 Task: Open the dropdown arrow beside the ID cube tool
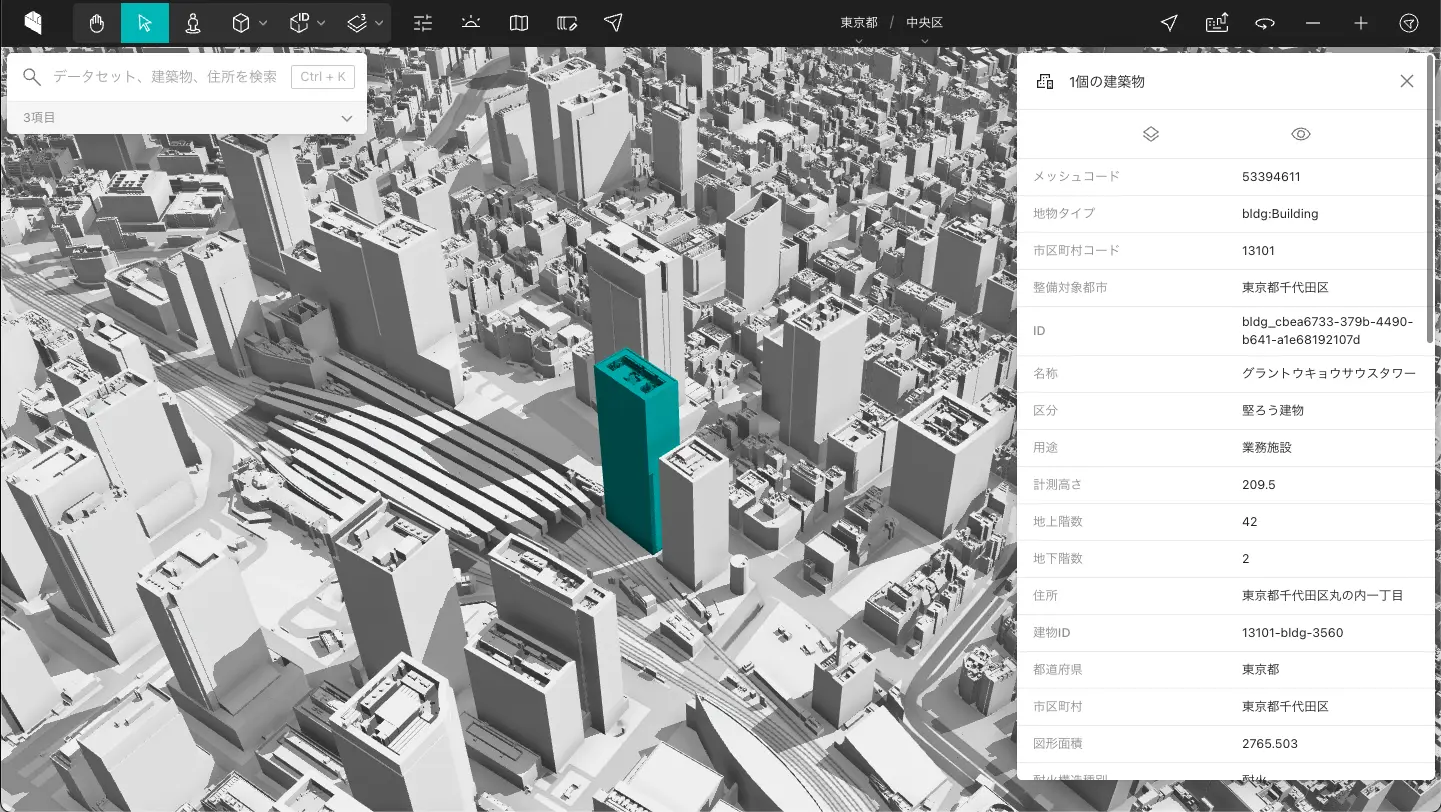click(x=322, y=23)
